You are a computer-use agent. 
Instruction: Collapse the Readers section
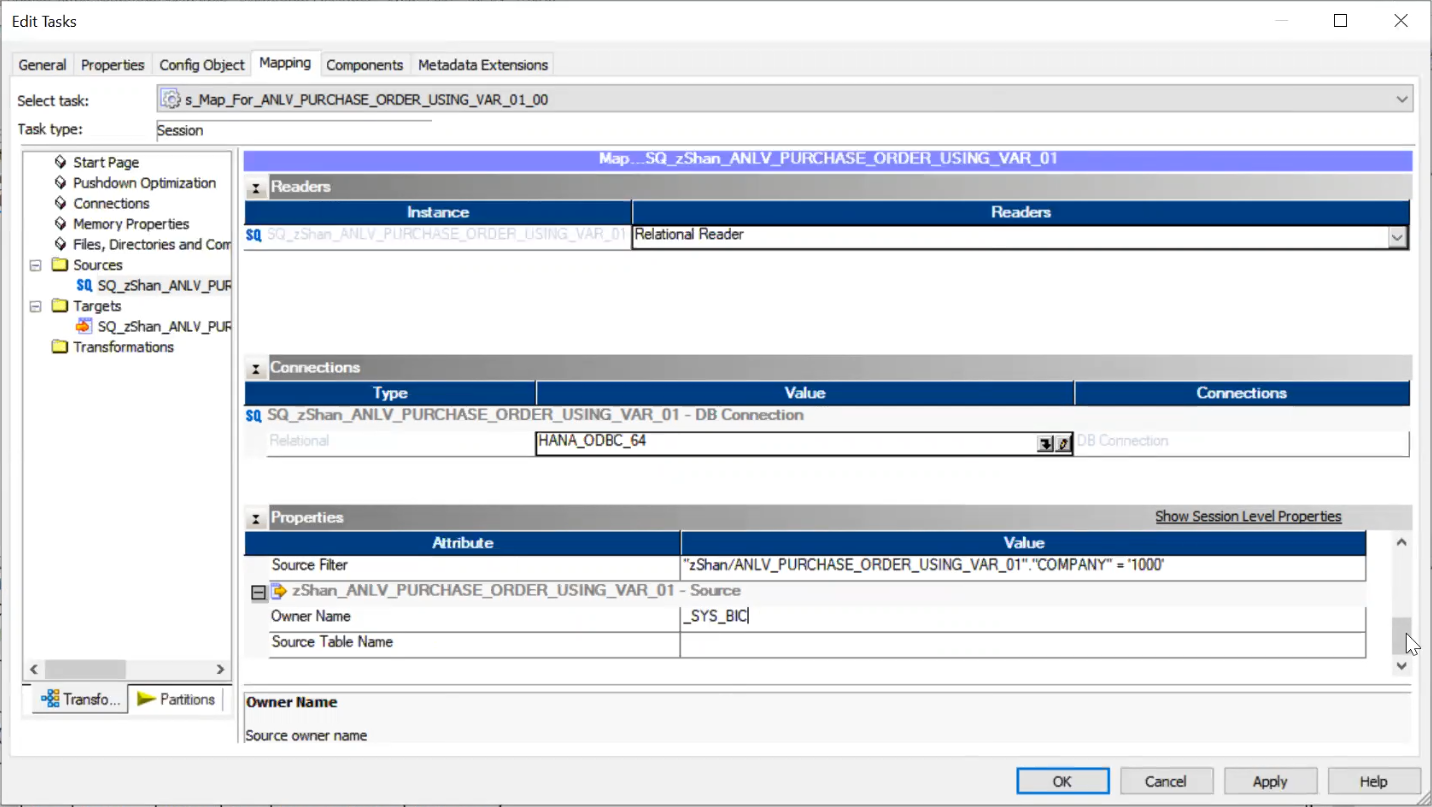tap(256, 187)
